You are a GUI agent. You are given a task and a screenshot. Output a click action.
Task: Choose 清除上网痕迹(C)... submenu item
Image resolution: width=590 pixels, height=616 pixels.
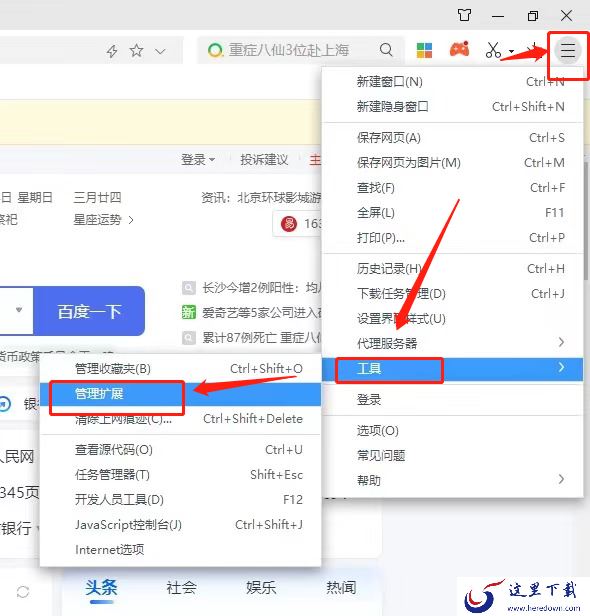pos(181,419)
